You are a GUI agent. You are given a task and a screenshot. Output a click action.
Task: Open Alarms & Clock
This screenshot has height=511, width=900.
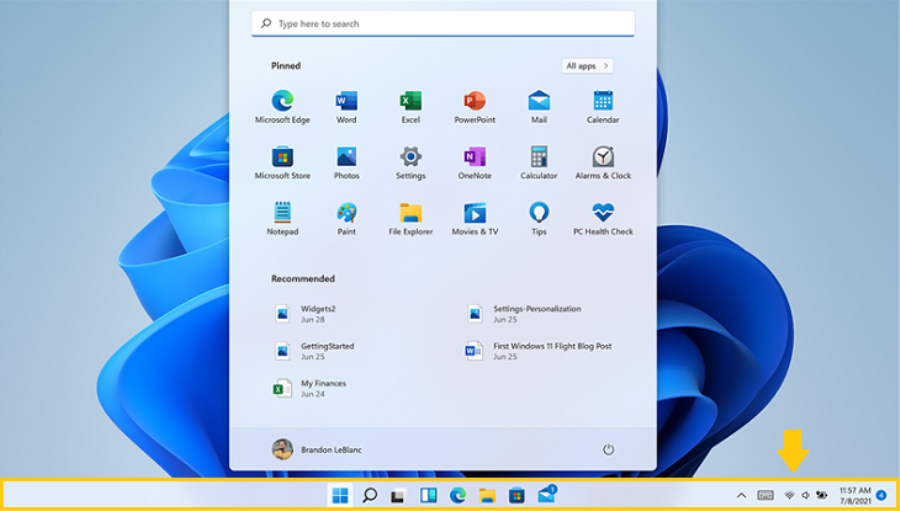click(603, 163)
